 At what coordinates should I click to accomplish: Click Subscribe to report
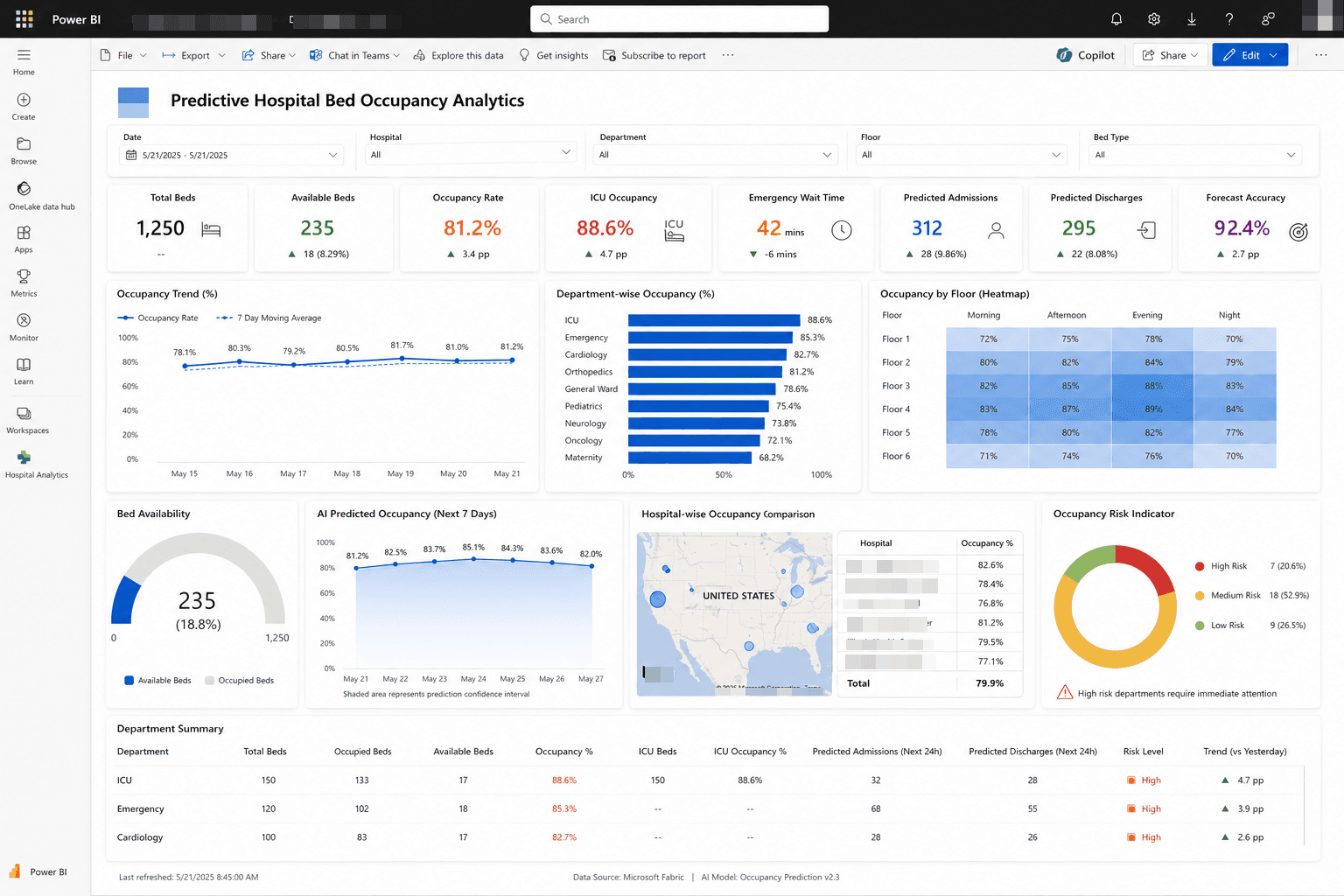coord(654,55)
